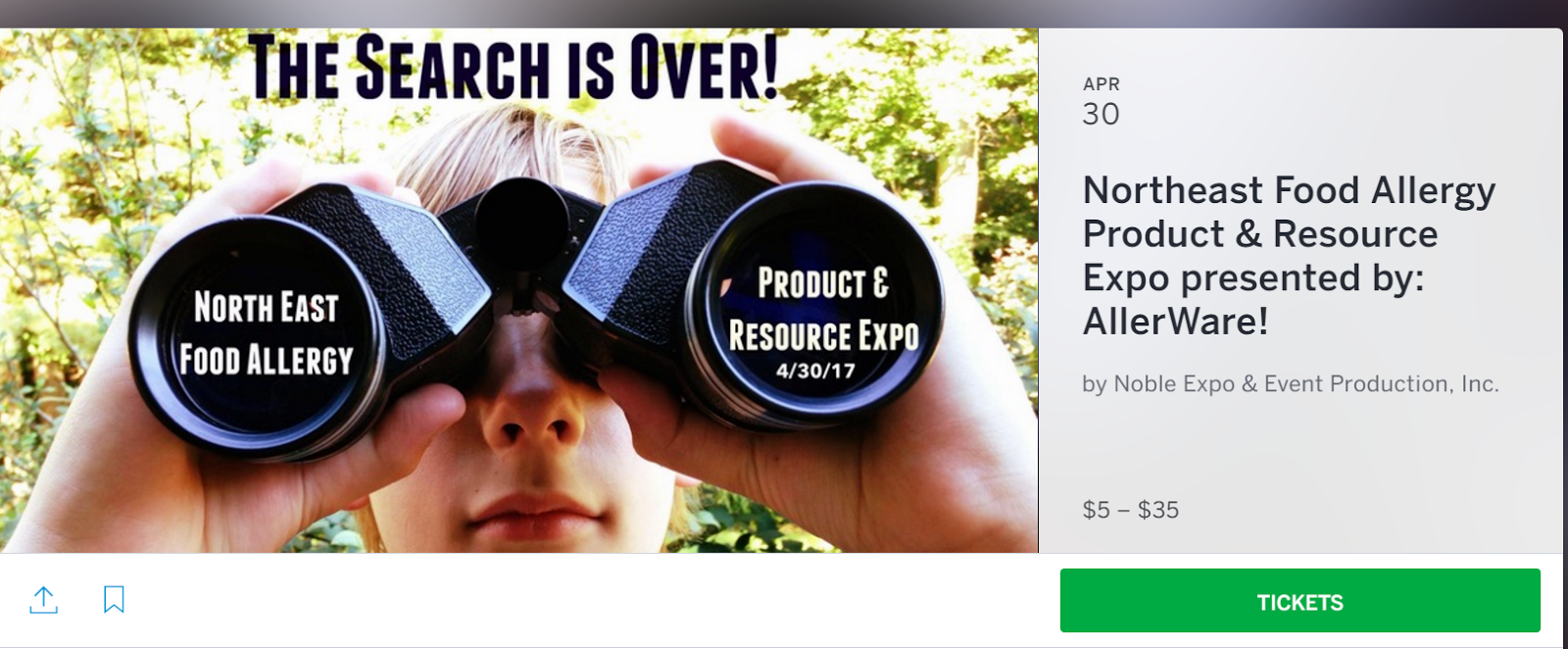Click the binoculars' center focus knob

(519, 210)
